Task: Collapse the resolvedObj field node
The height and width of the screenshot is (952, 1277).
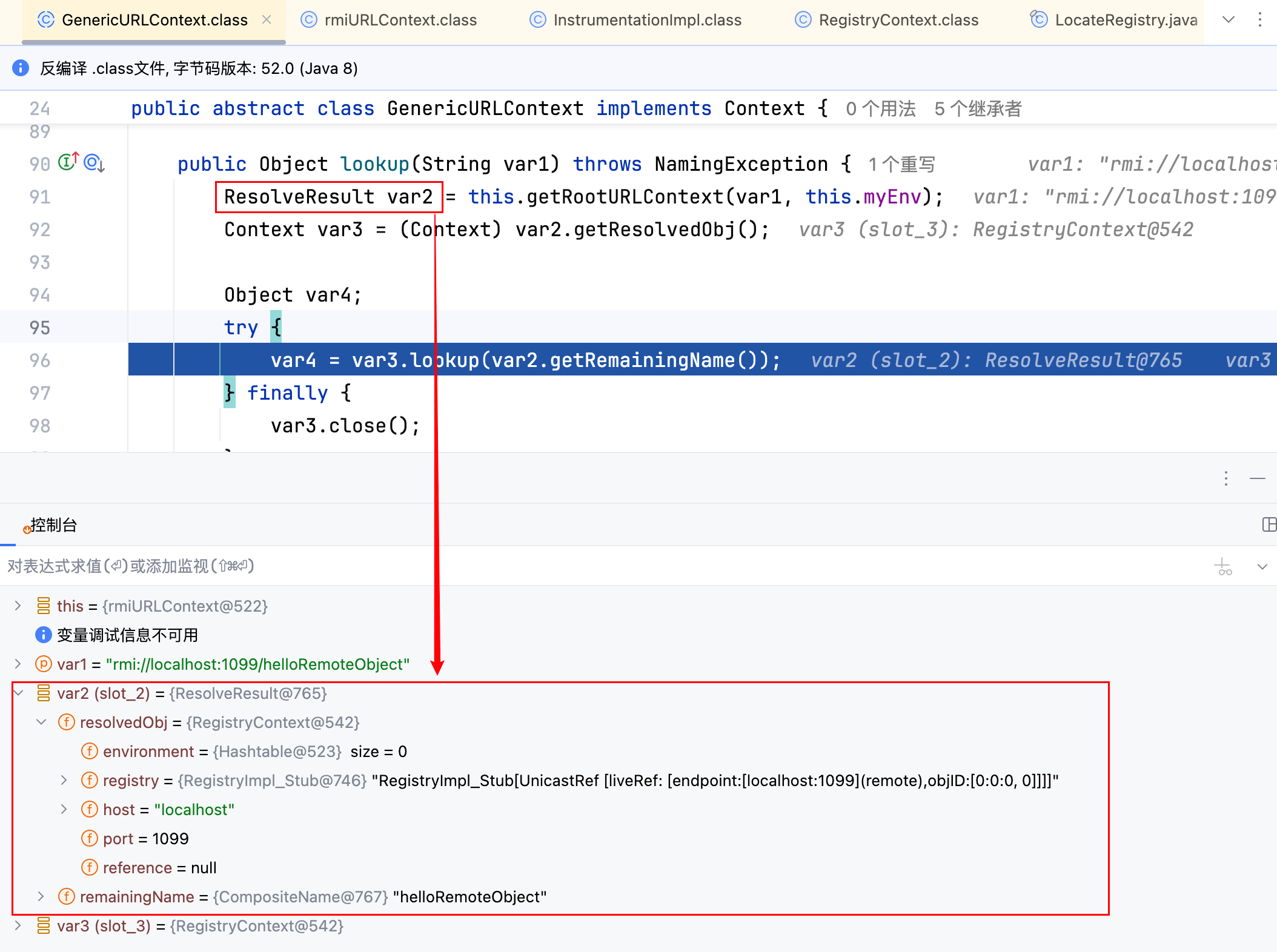Action: click(x=41, y=722)
